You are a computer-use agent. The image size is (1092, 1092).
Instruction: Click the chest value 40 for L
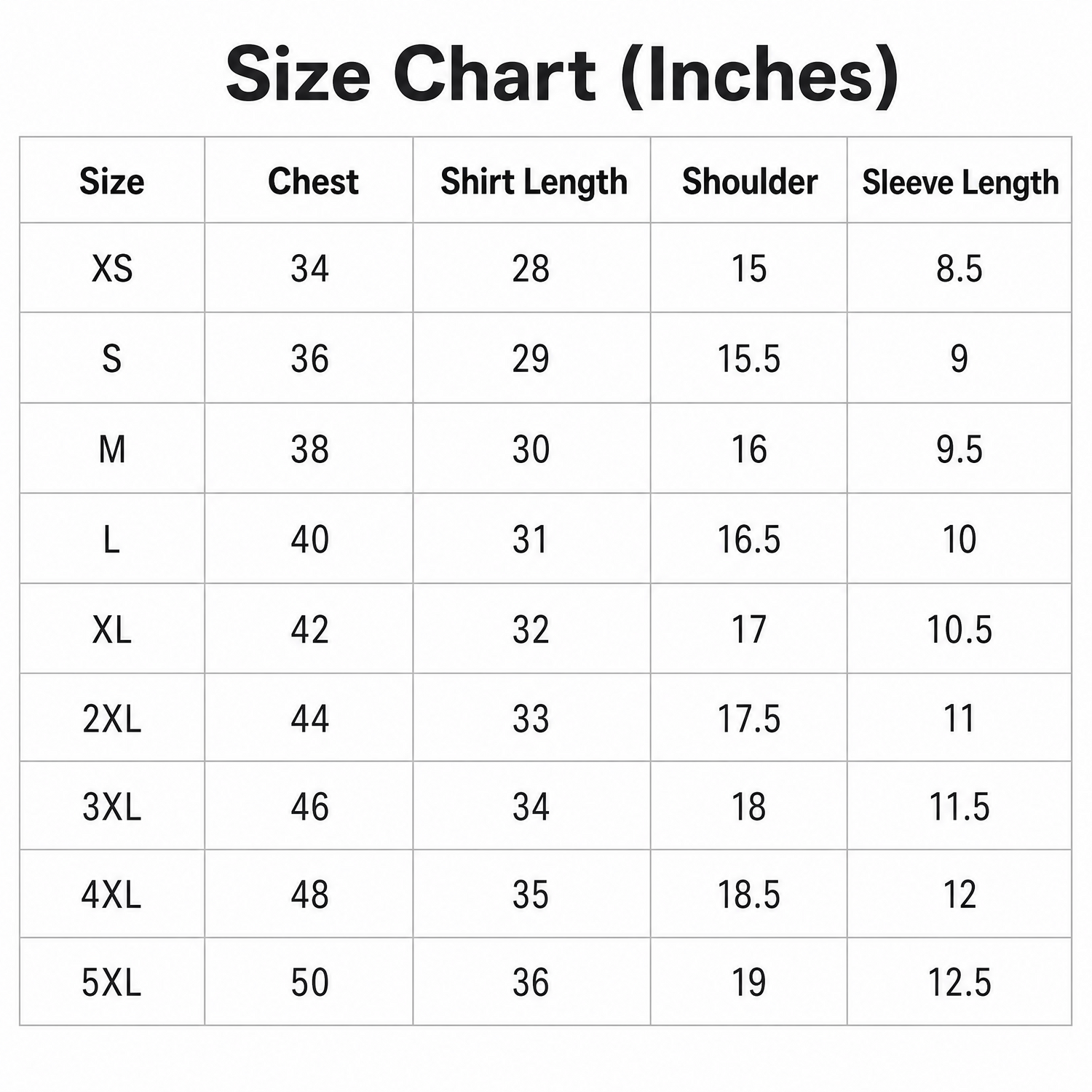tap(310, 539)
